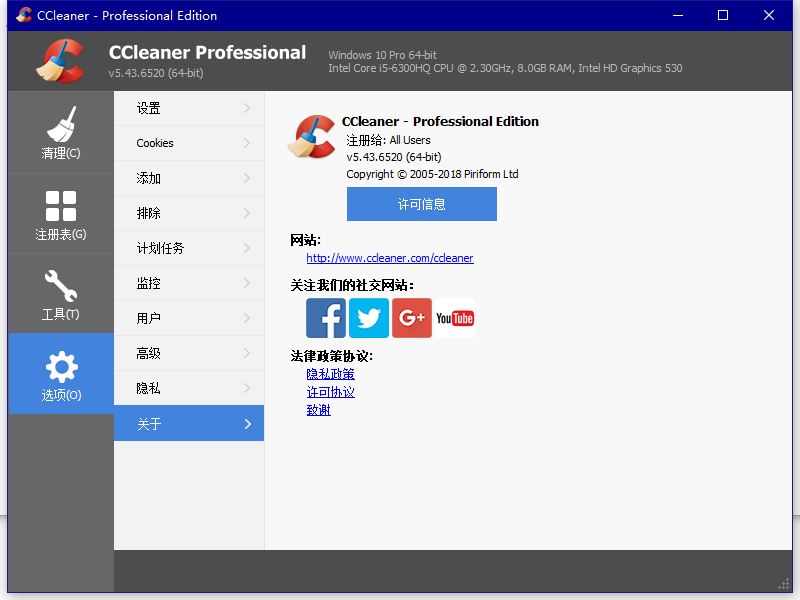Screen dimensions: 800x600
Task: Open CCleaner's Facebook page icon
Action: [326, 318]
